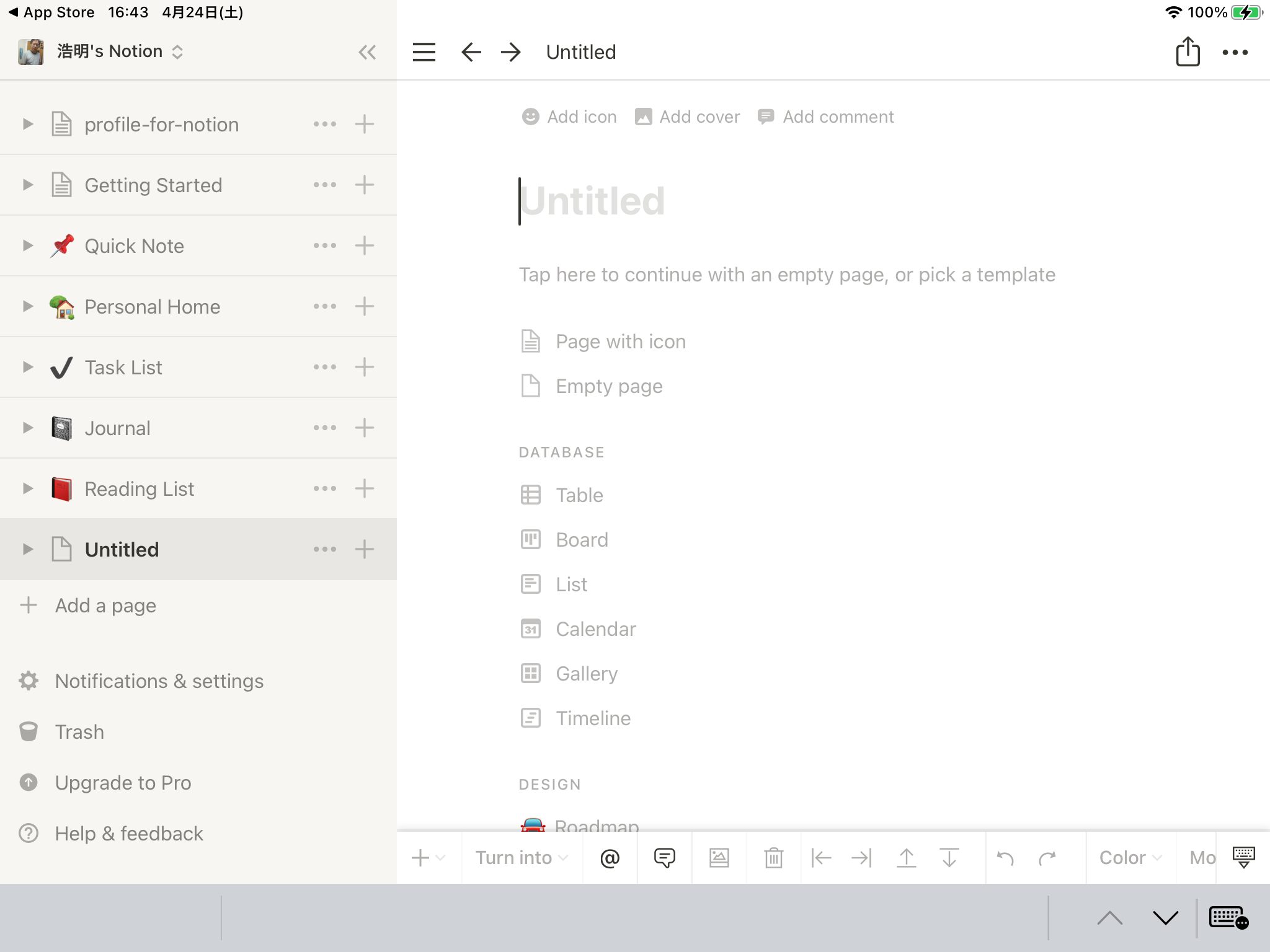Undo the last action
Image resolution: width=1270 pixels, height=952 pixels.
(x=1005, y=858)
